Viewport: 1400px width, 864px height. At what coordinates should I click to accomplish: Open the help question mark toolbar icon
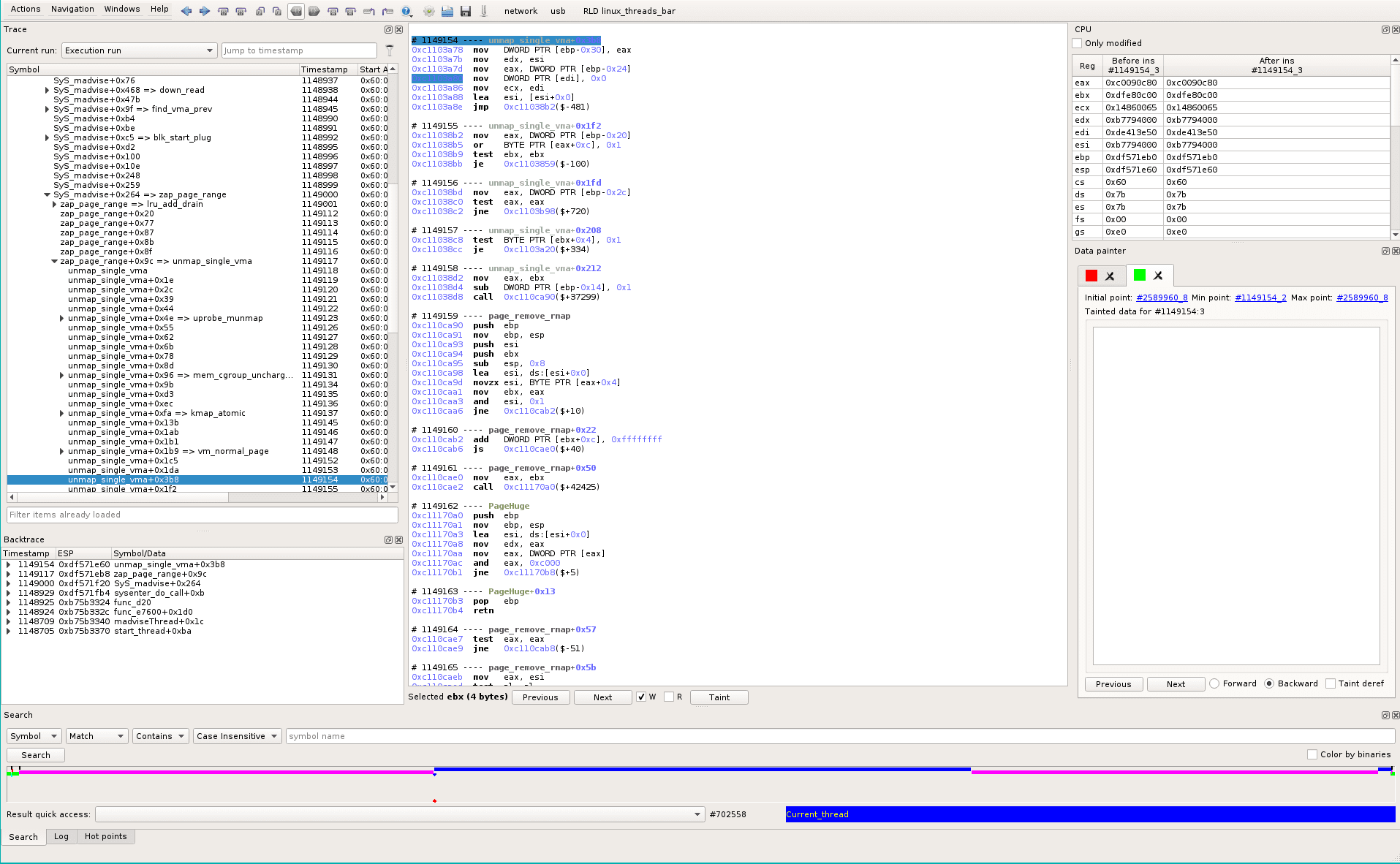click(x=406, y=11)
